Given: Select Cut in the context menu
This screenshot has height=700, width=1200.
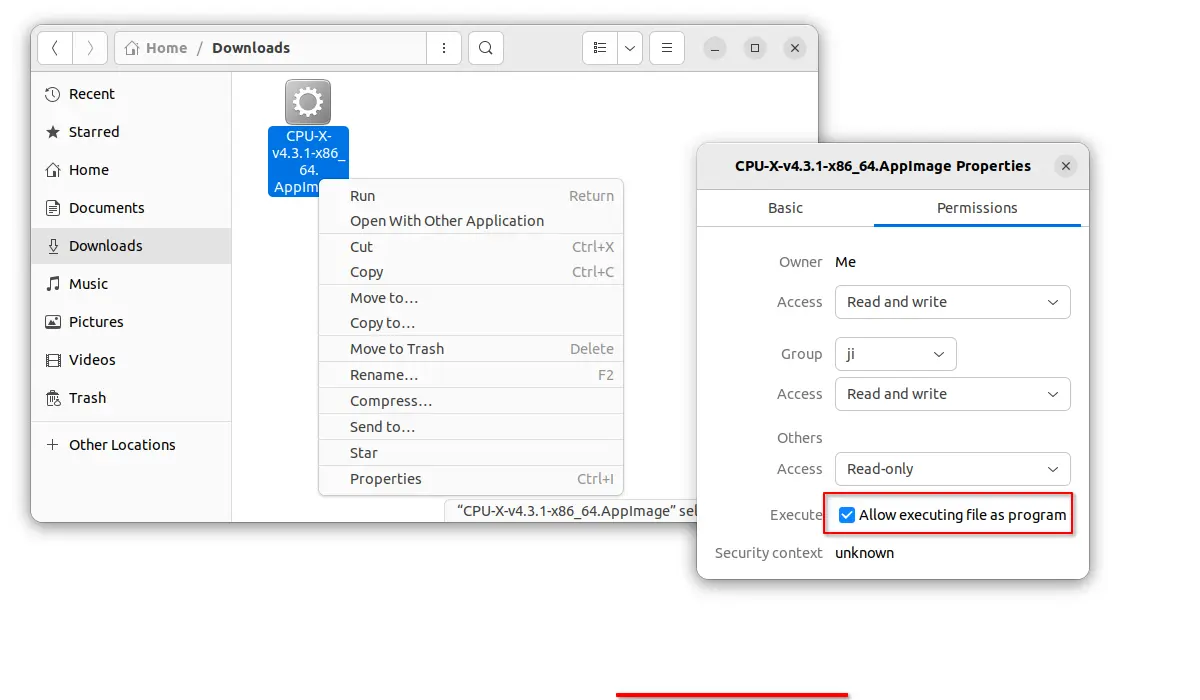Looking at the screenshot, I should 471,247.
